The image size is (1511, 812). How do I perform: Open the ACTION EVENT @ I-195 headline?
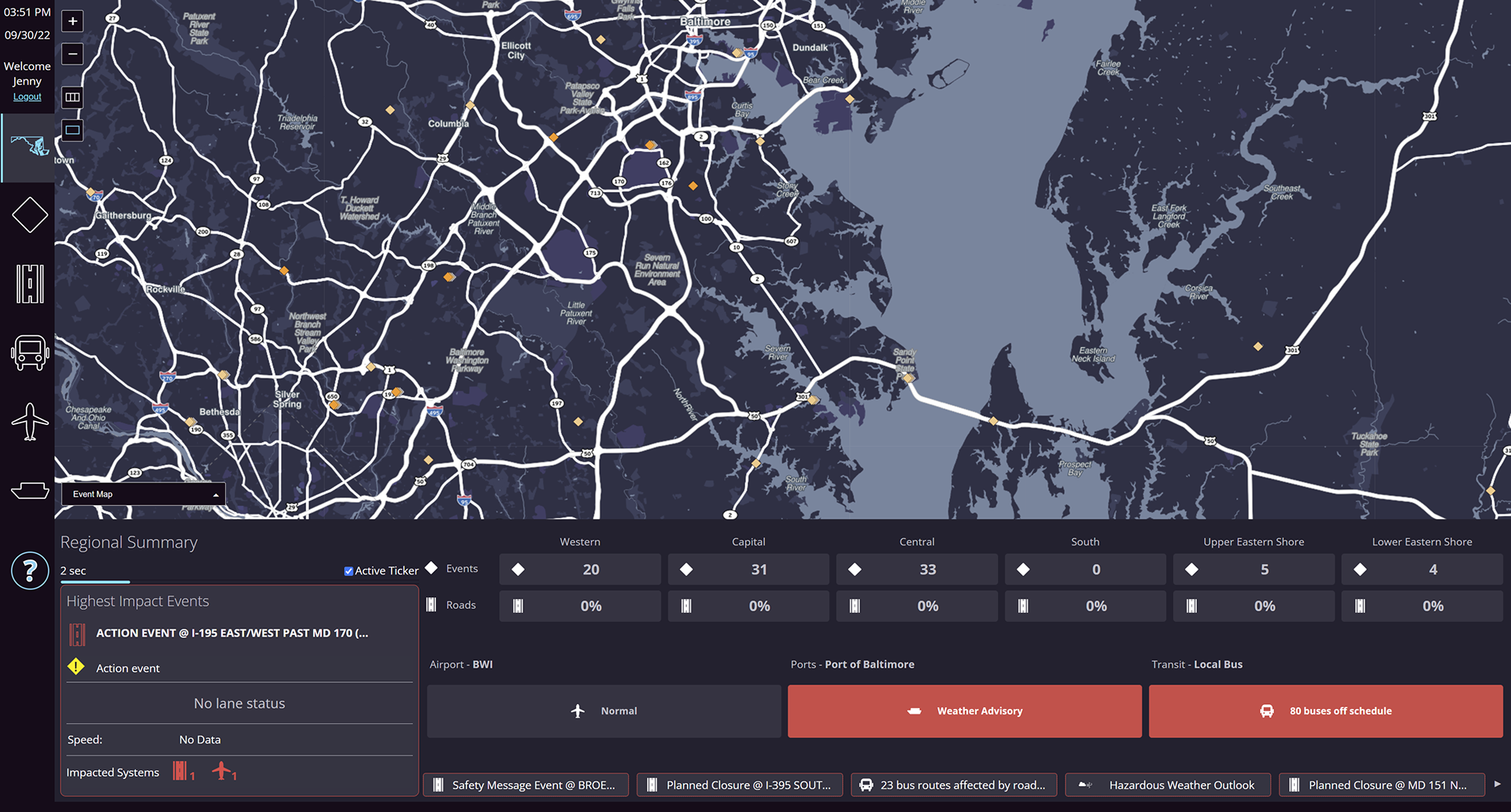click(232, 633)
